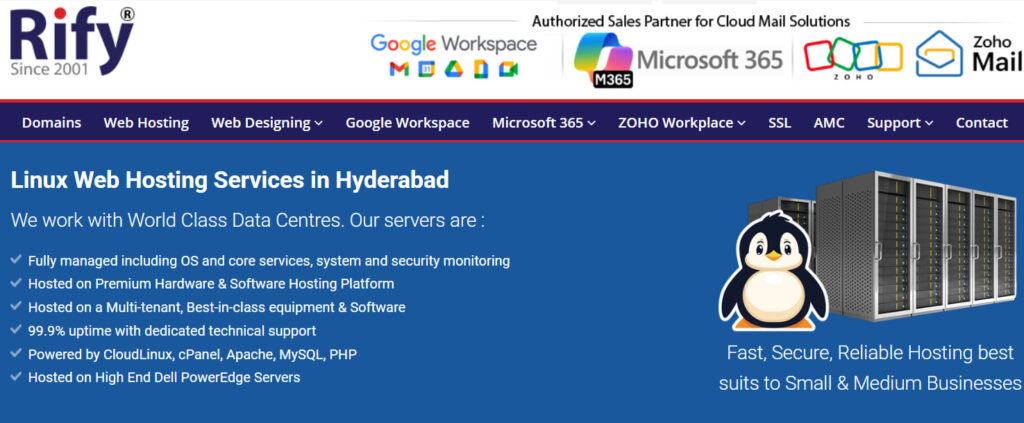Click the Zoho Mail envelope icon

(939, 54)
